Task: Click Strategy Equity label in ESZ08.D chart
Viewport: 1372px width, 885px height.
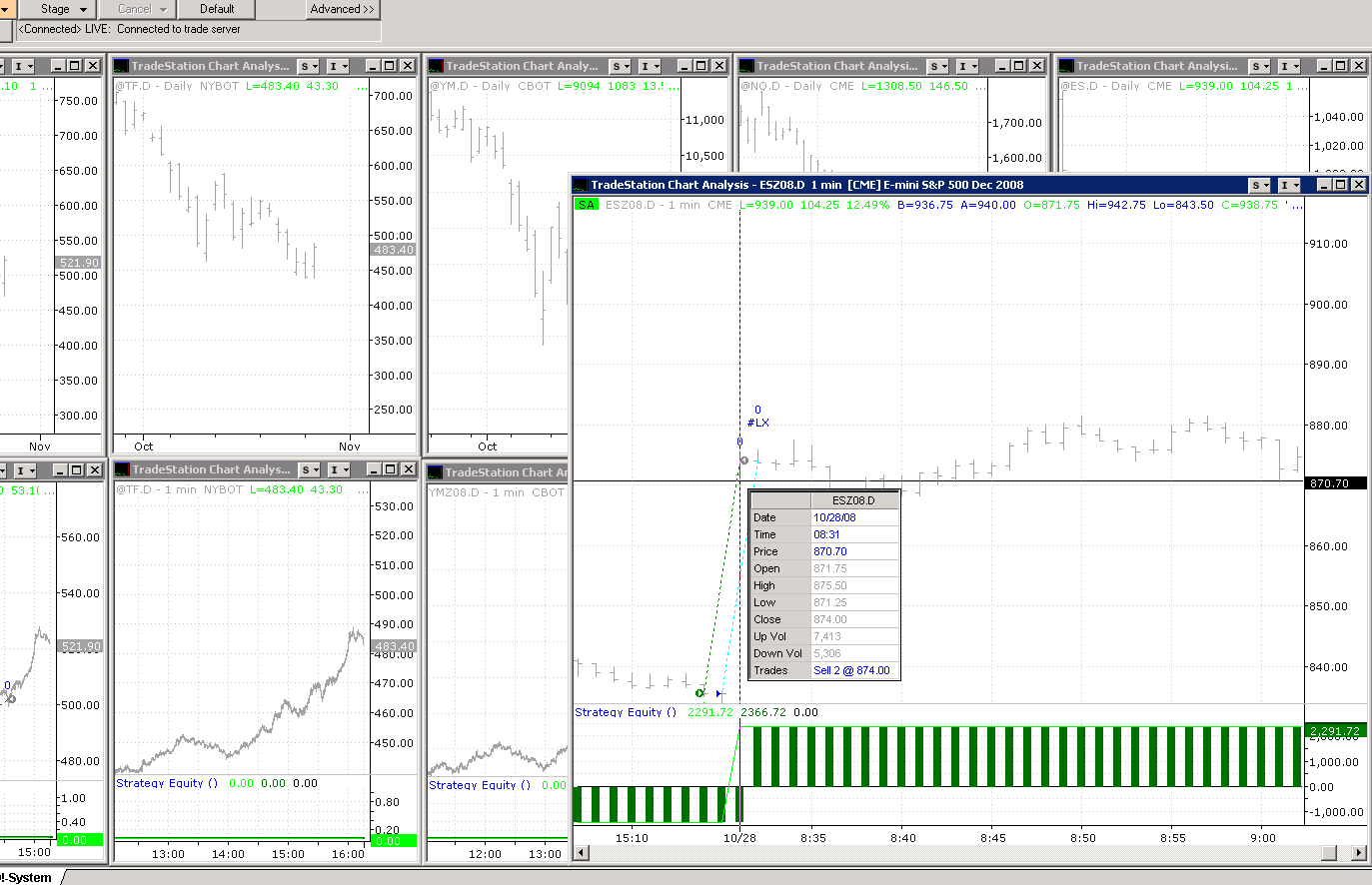Action: pyautogui.click(x=626, y=712)
